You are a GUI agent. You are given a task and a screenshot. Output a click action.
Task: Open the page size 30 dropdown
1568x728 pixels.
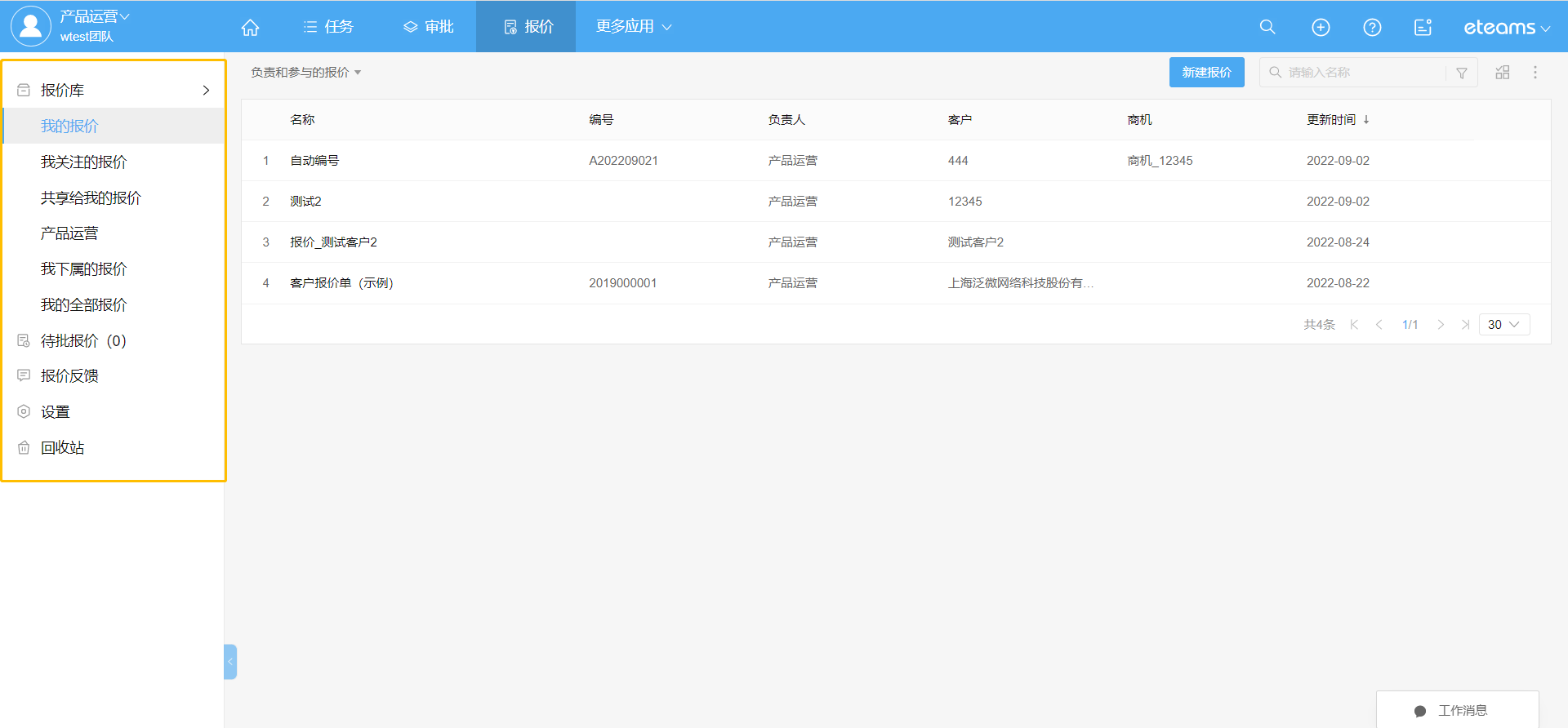coord(1503,325)
